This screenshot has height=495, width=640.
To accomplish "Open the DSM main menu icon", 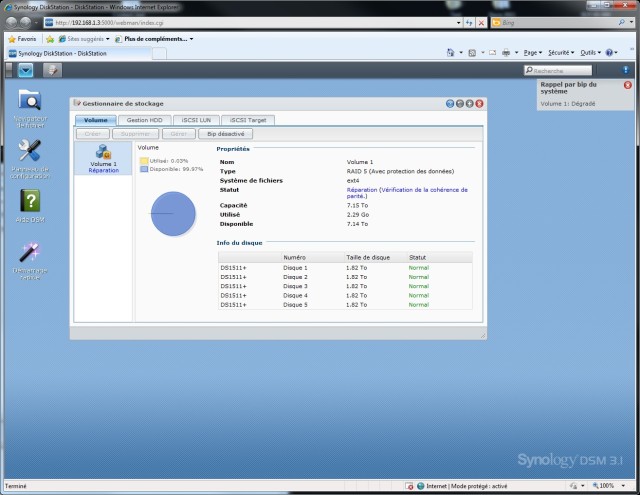I will (25, 70).
